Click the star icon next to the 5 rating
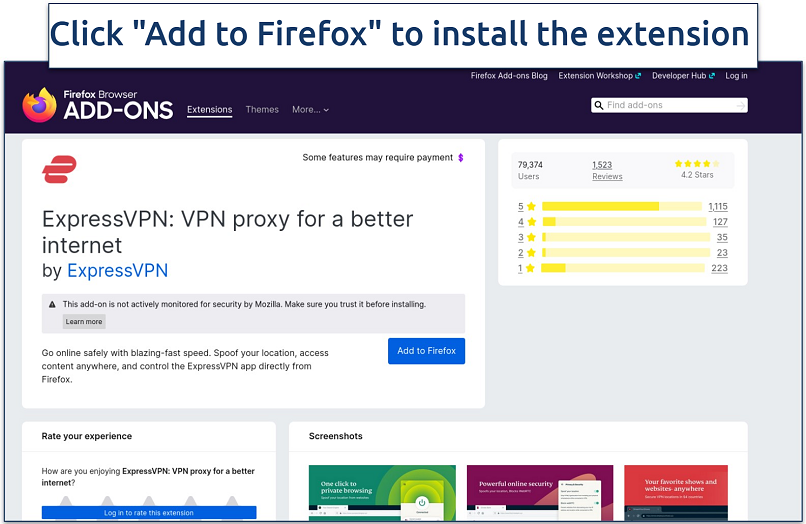 click(x=532, y=207)
